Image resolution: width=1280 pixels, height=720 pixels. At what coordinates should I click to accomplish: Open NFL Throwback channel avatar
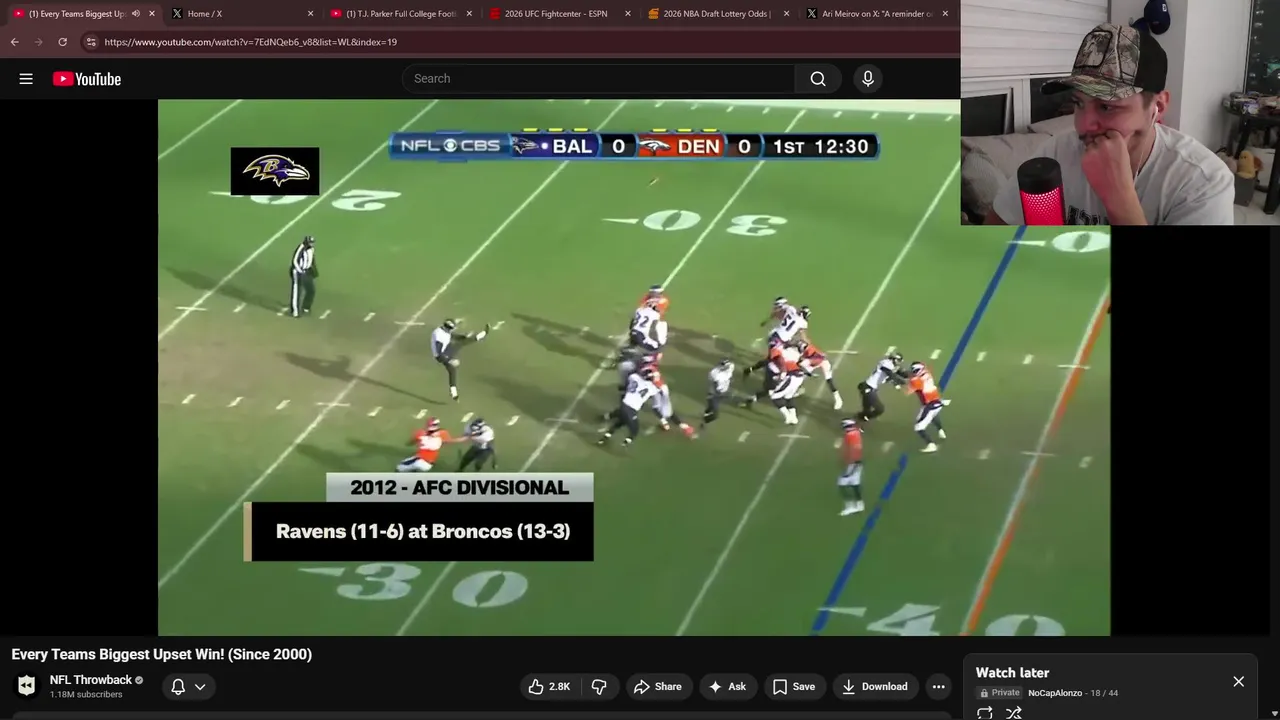tap(27, 686)
